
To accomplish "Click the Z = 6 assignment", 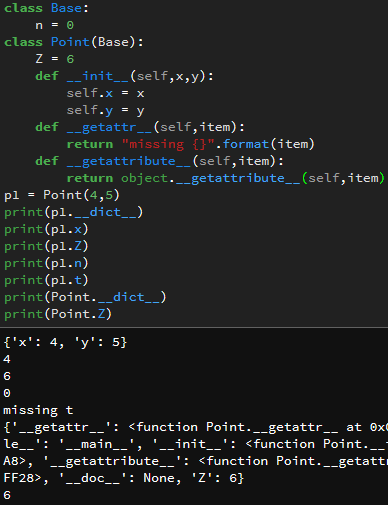I will [55, 59].
